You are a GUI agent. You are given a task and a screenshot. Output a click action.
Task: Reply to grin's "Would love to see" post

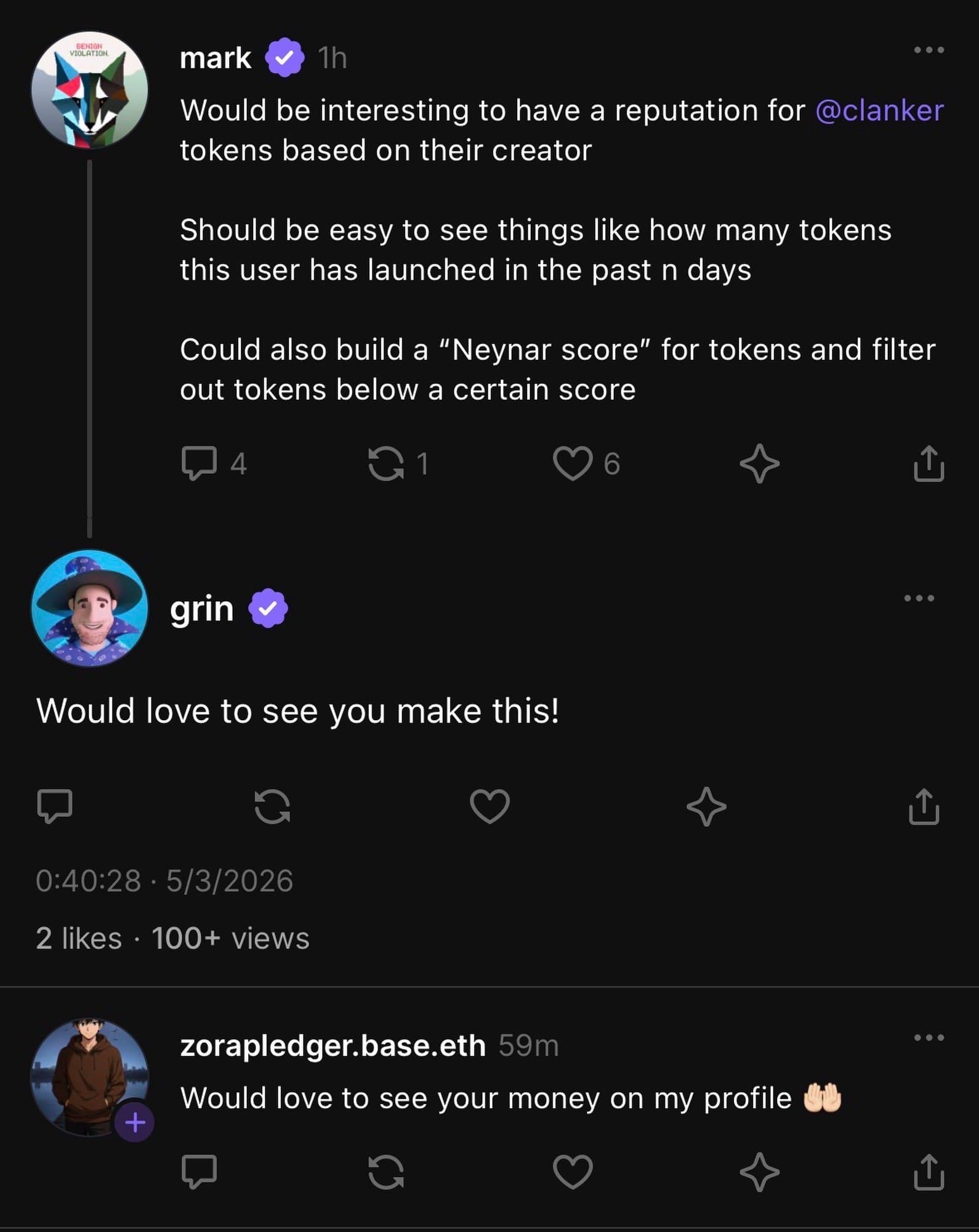[55, 806]
